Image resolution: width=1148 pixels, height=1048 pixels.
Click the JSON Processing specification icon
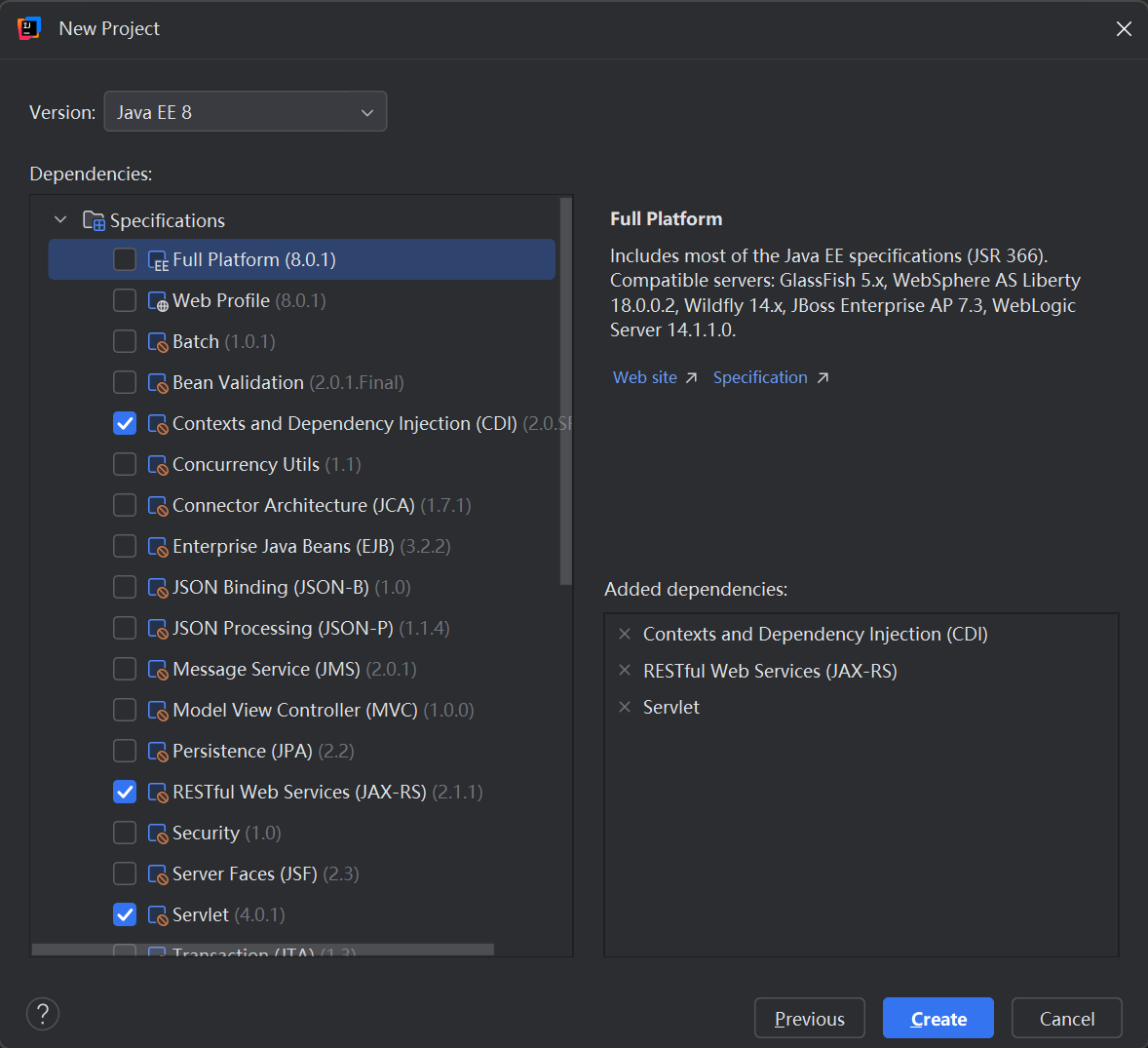[158, 629]
